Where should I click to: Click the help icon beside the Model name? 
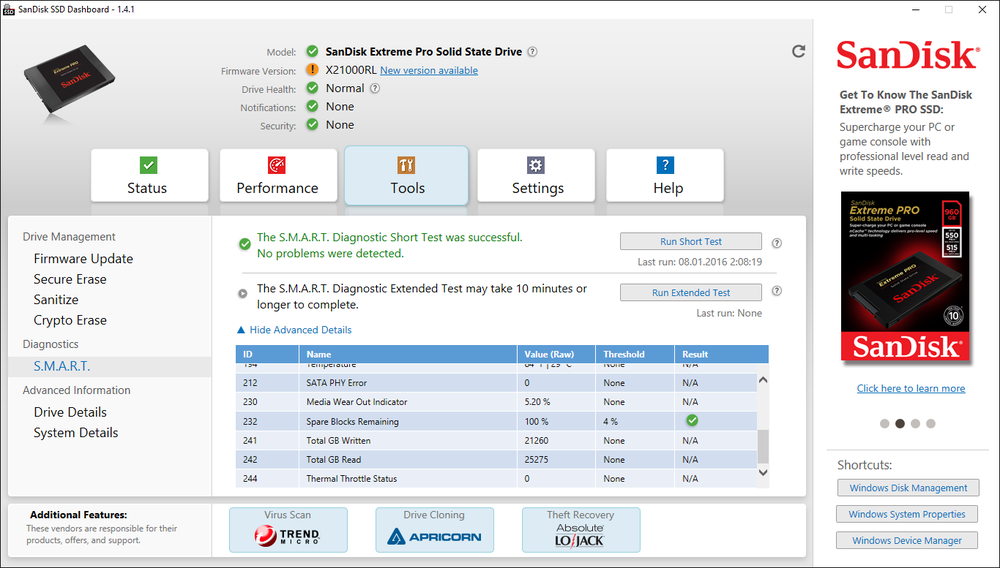(533, 52)
